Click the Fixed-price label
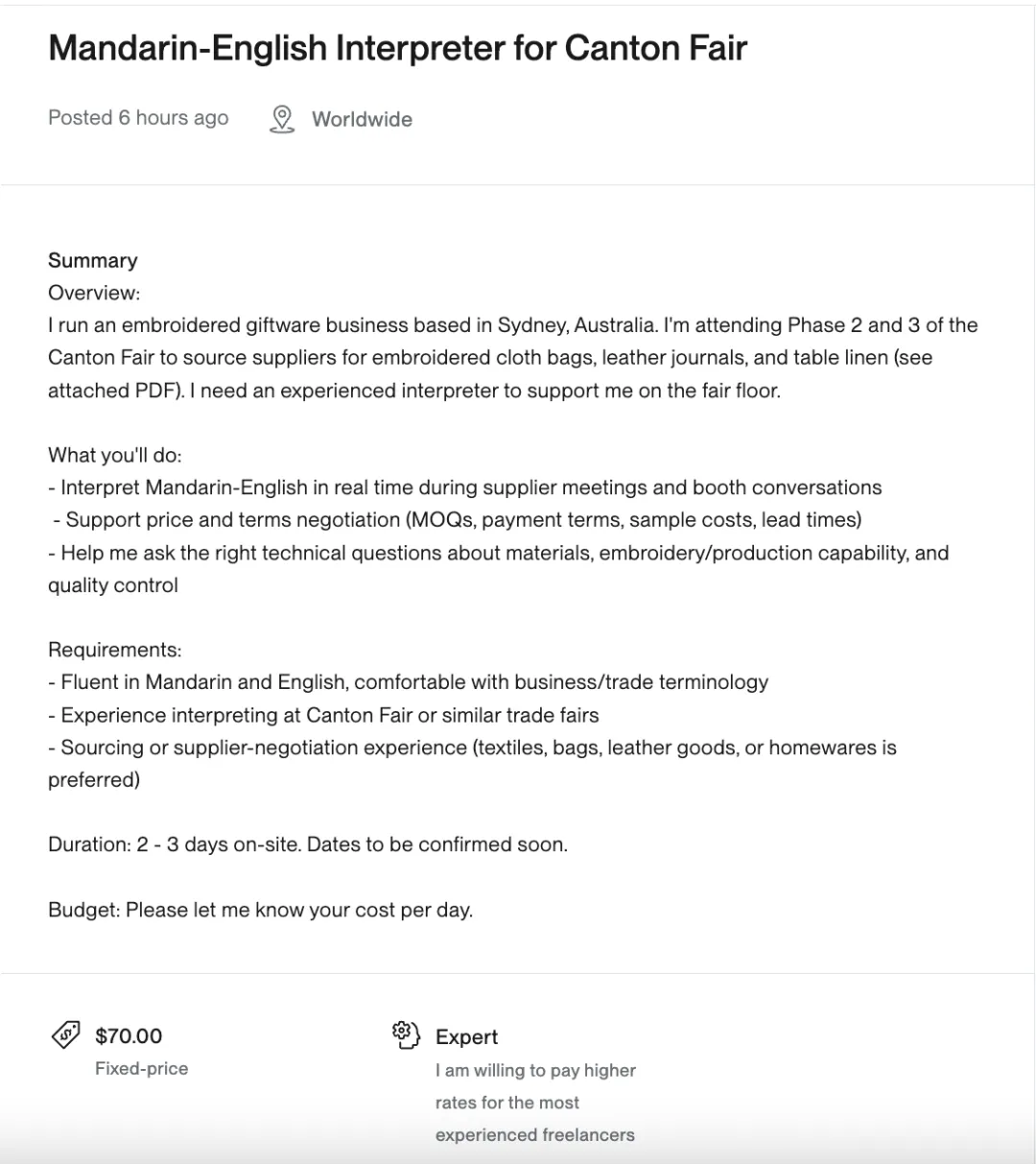Image resolution: width=1036 pixels, height=1164 pixels. pyautogui.click(x=141, y=1068)
